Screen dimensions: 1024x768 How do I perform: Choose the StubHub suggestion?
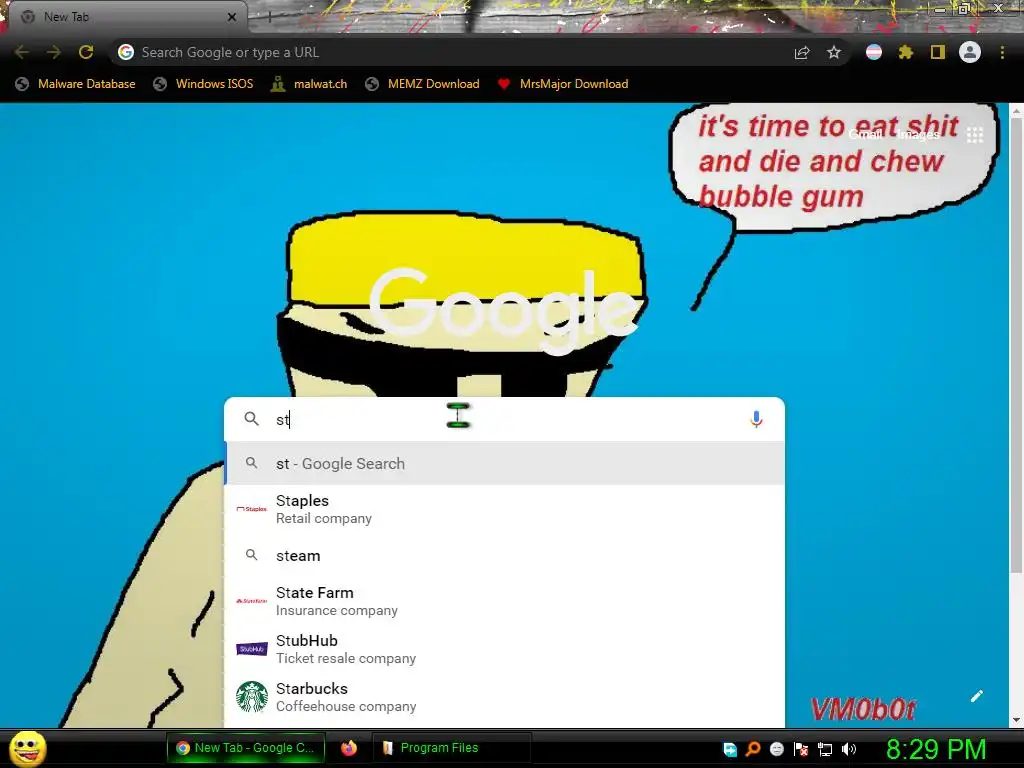(504, 649)
